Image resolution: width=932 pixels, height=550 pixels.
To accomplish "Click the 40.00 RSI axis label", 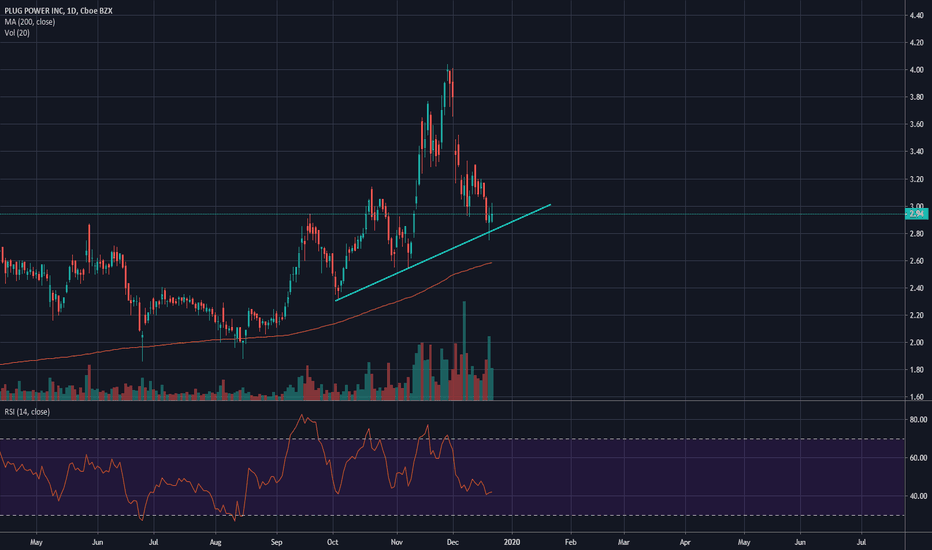I will click(918, 496).
